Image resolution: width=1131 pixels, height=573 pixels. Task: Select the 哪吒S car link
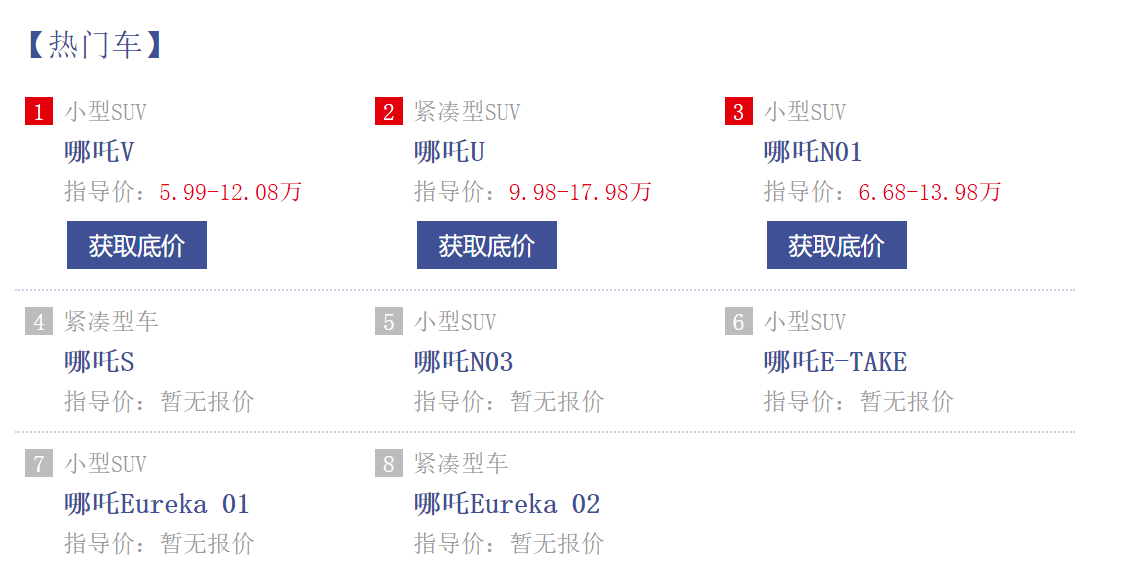pyautogui.click(x=100, y=362)
